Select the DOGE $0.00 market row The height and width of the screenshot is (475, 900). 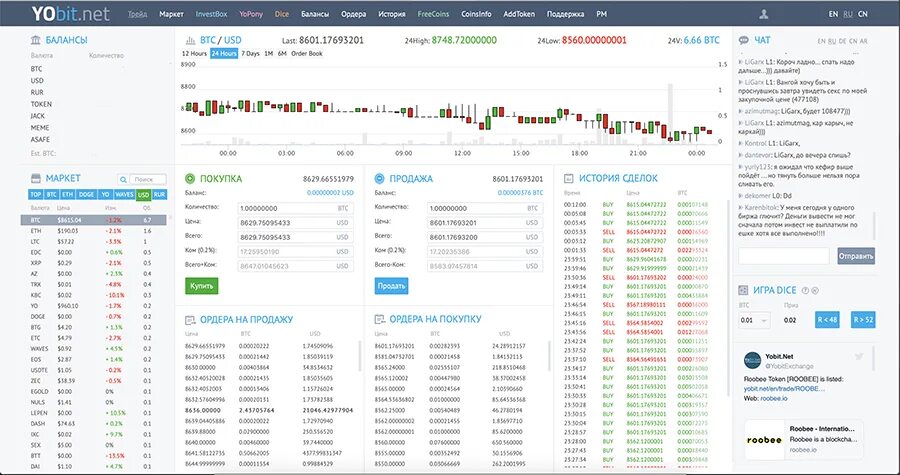[x=94, y=317]
